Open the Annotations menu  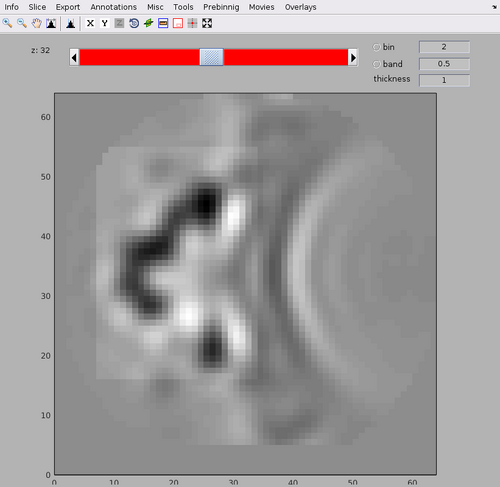click(114, 7)
